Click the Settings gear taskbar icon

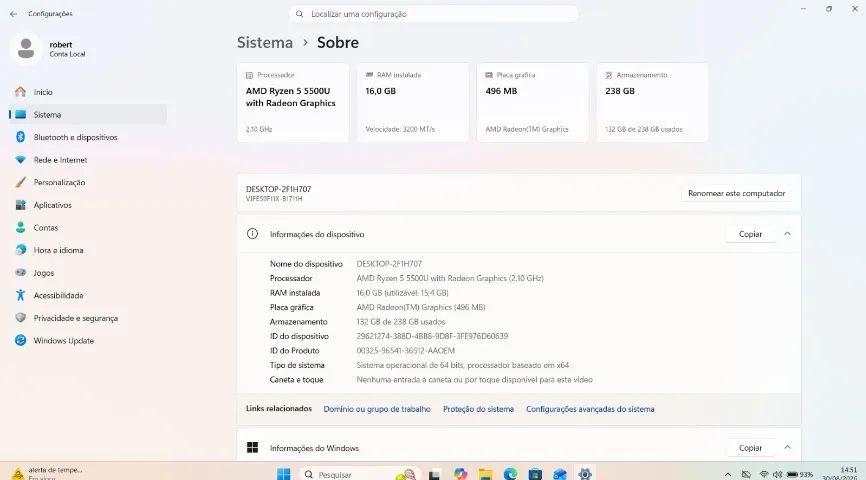[585, 474]
